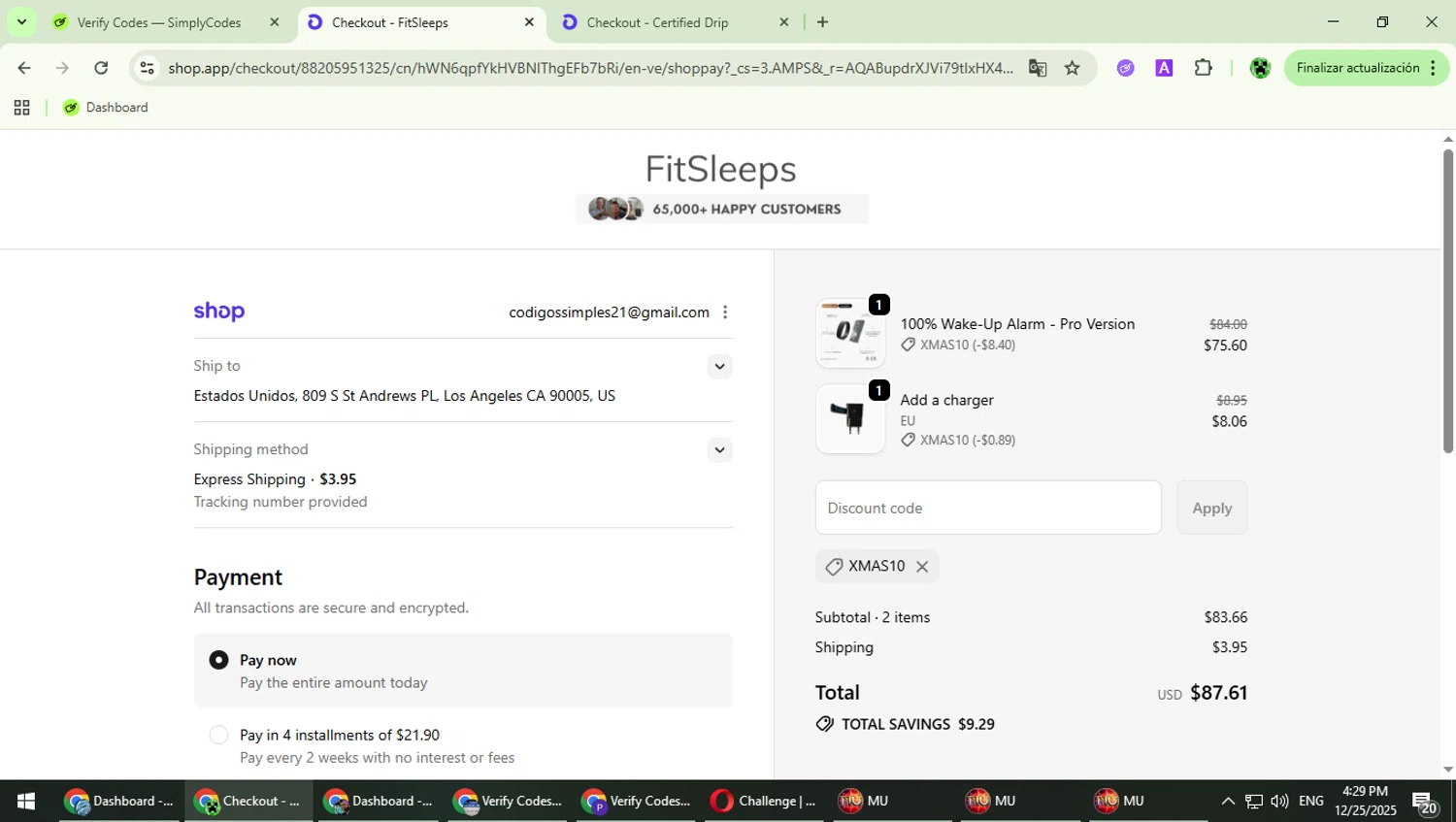Open notification center icon
Viewport: 1456px width, 822px height.
click(x=1425, y=802)
